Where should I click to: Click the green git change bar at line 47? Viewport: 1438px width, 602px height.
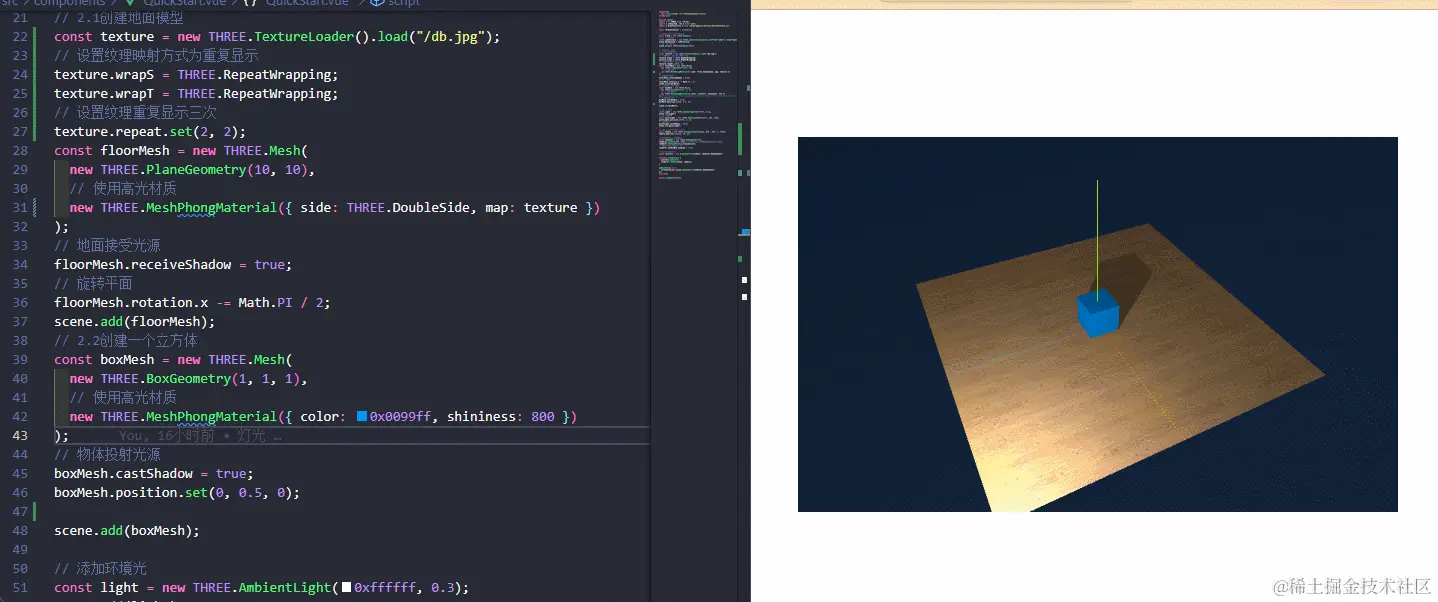(x=35, y=512)
